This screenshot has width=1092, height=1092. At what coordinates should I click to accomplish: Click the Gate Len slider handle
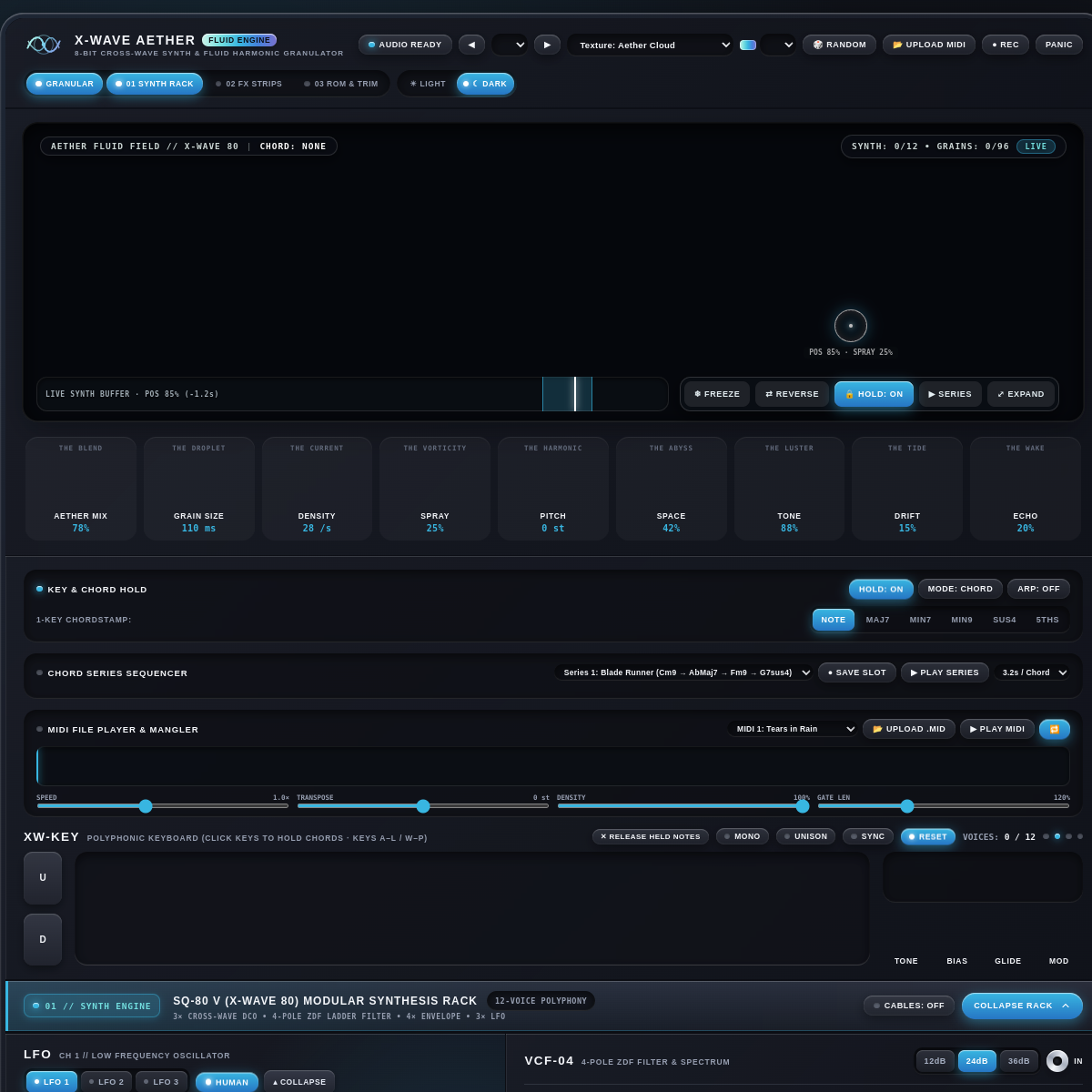pos(907,805)
